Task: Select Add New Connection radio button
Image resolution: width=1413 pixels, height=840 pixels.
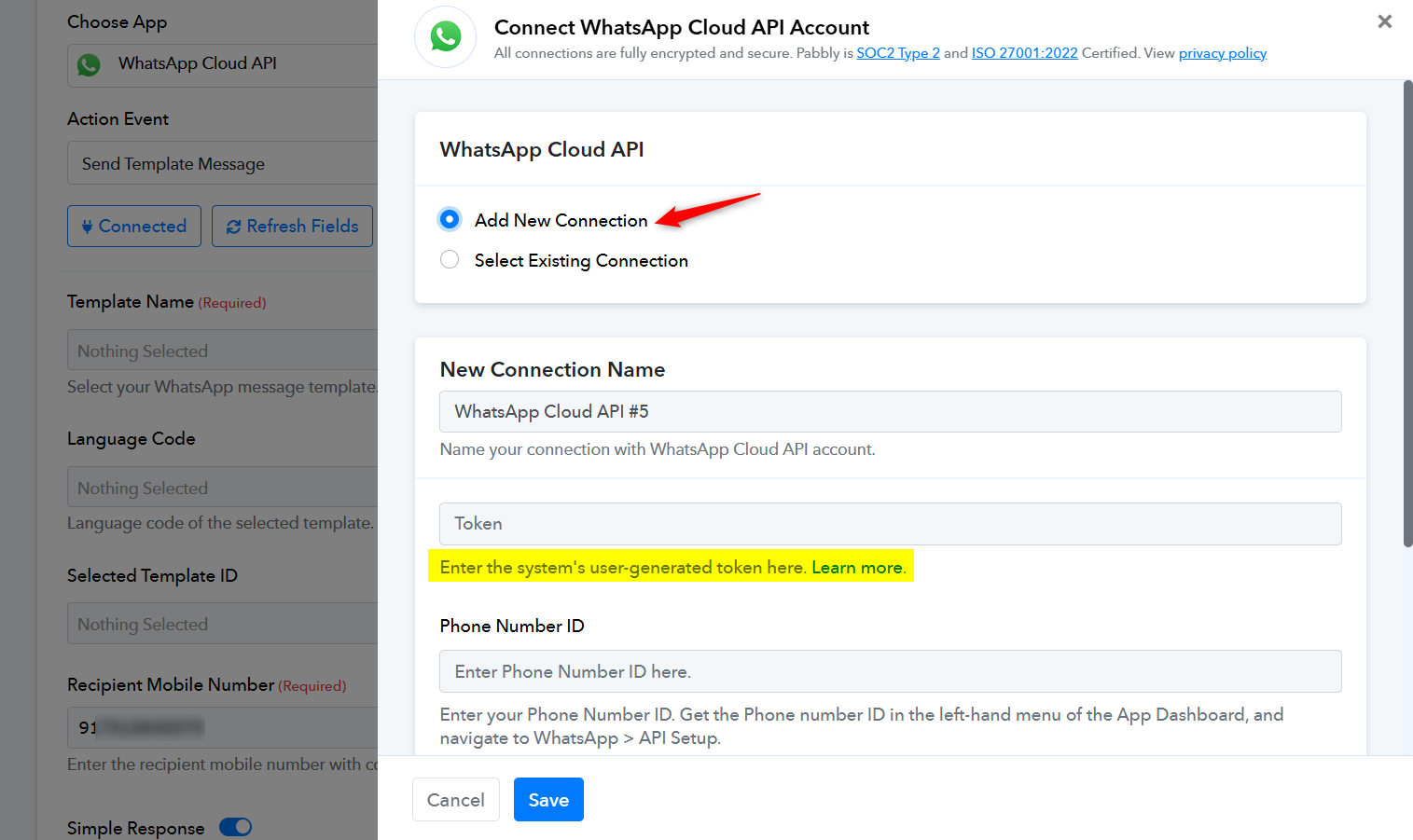Action: point(450,219)
